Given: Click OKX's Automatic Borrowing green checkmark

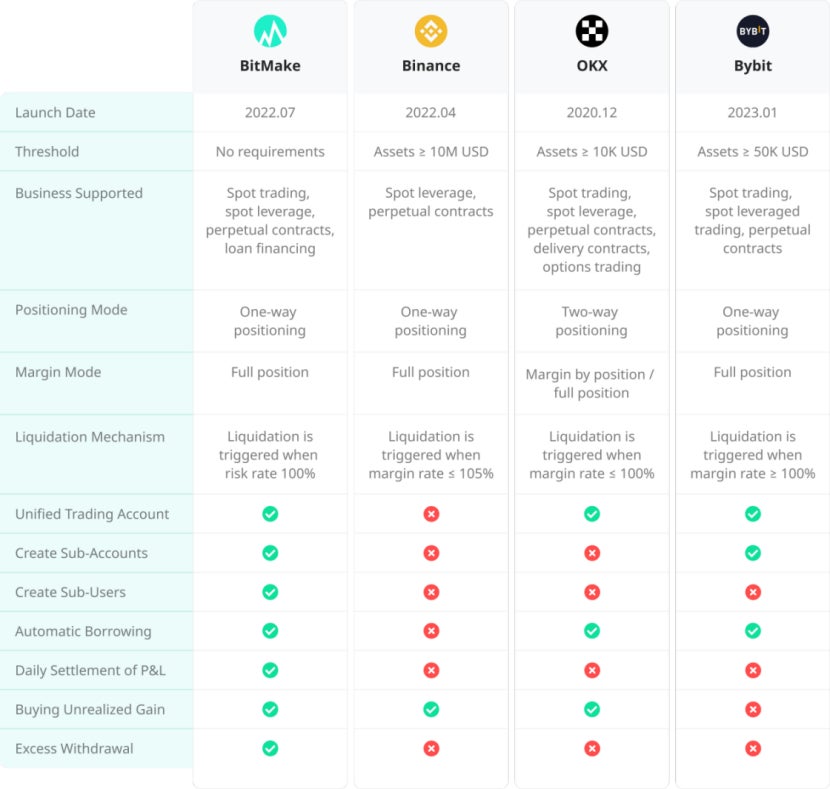Looking at the screenshot, I should click(592, 631).
